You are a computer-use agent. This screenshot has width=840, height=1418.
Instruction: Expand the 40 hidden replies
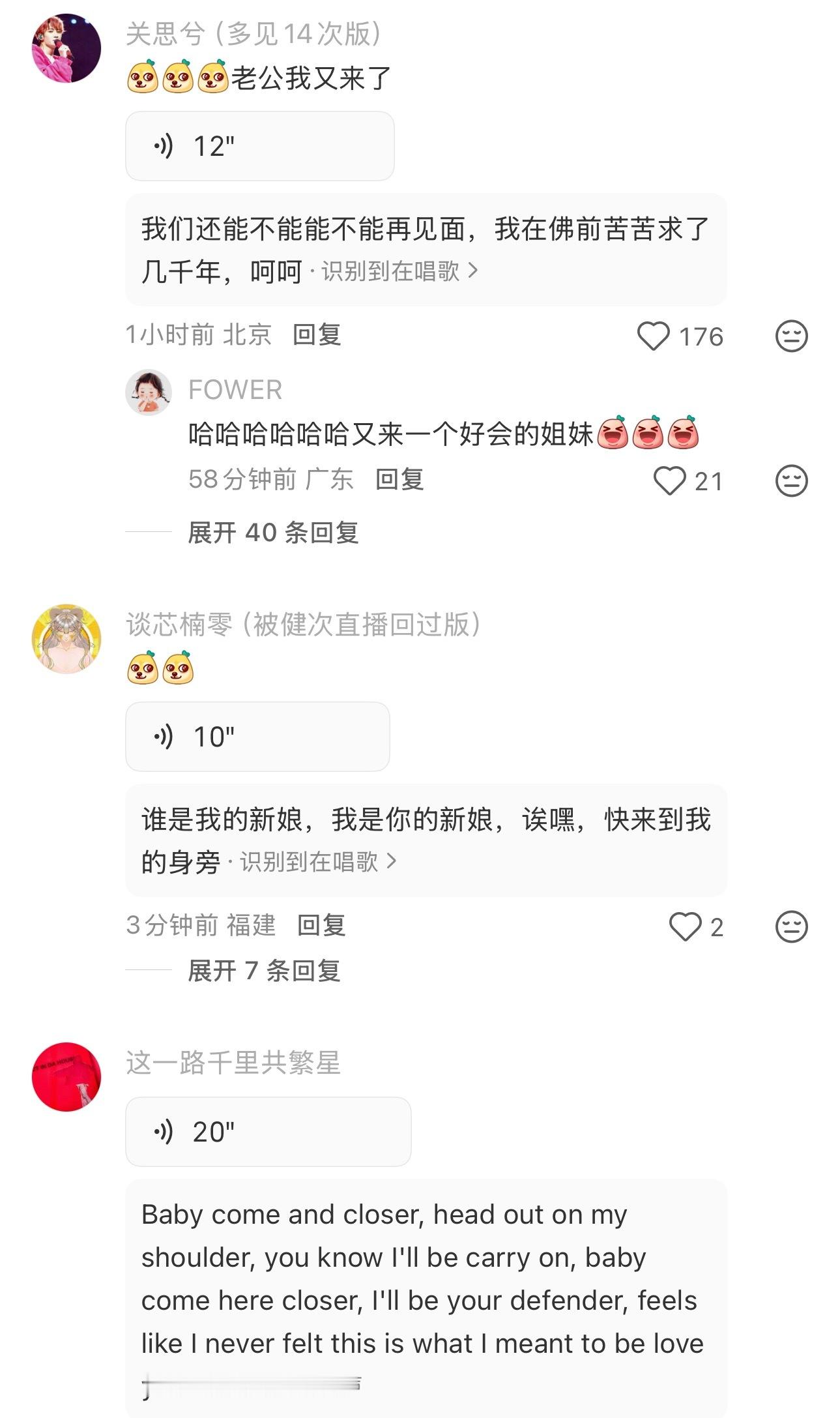coord(273,533)
